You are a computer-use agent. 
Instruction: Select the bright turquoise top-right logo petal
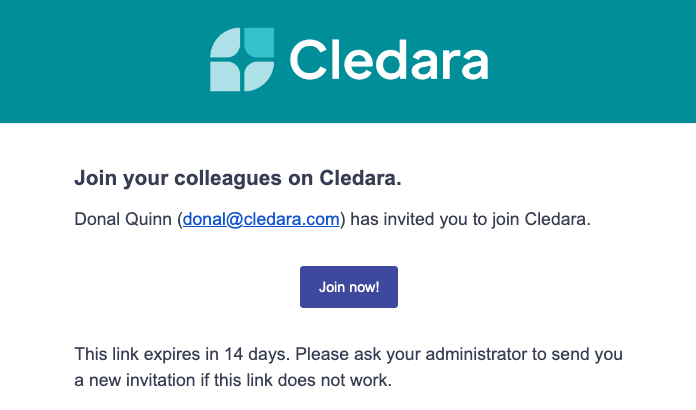[259, 42]
